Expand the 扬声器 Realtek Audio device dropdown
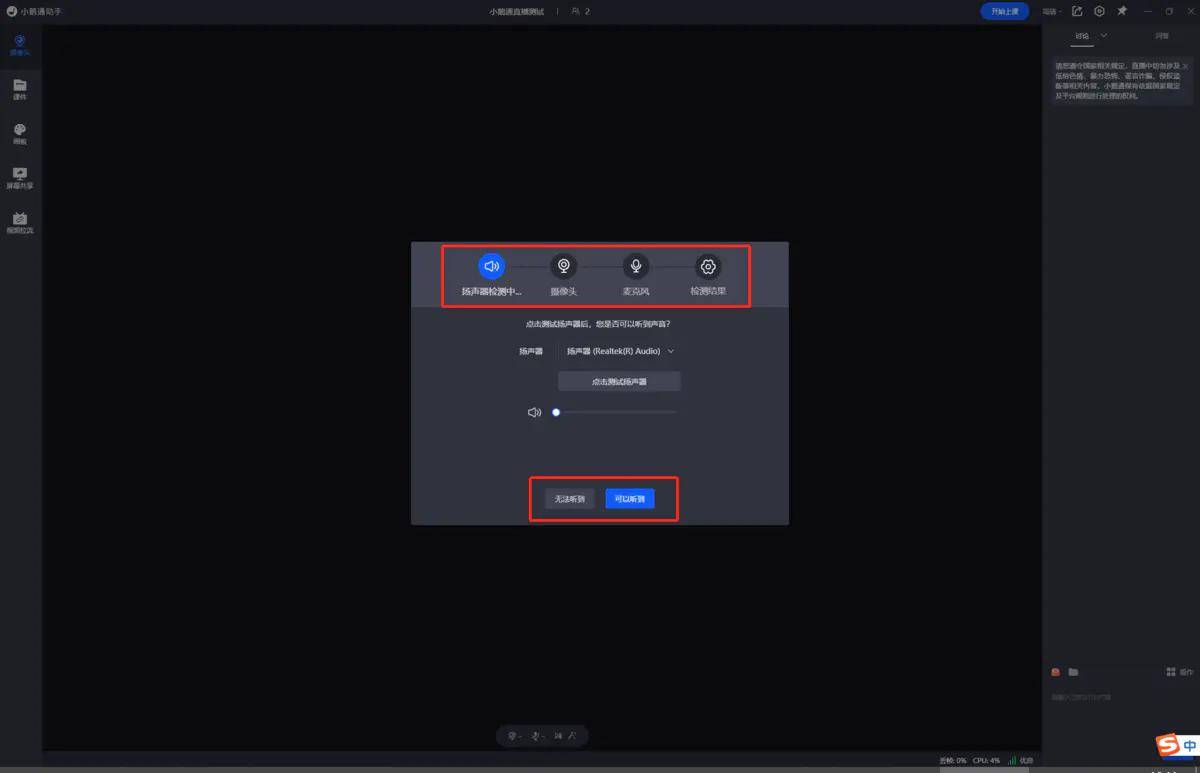This screenshot has height=773, width=1200. click(621, 351)
